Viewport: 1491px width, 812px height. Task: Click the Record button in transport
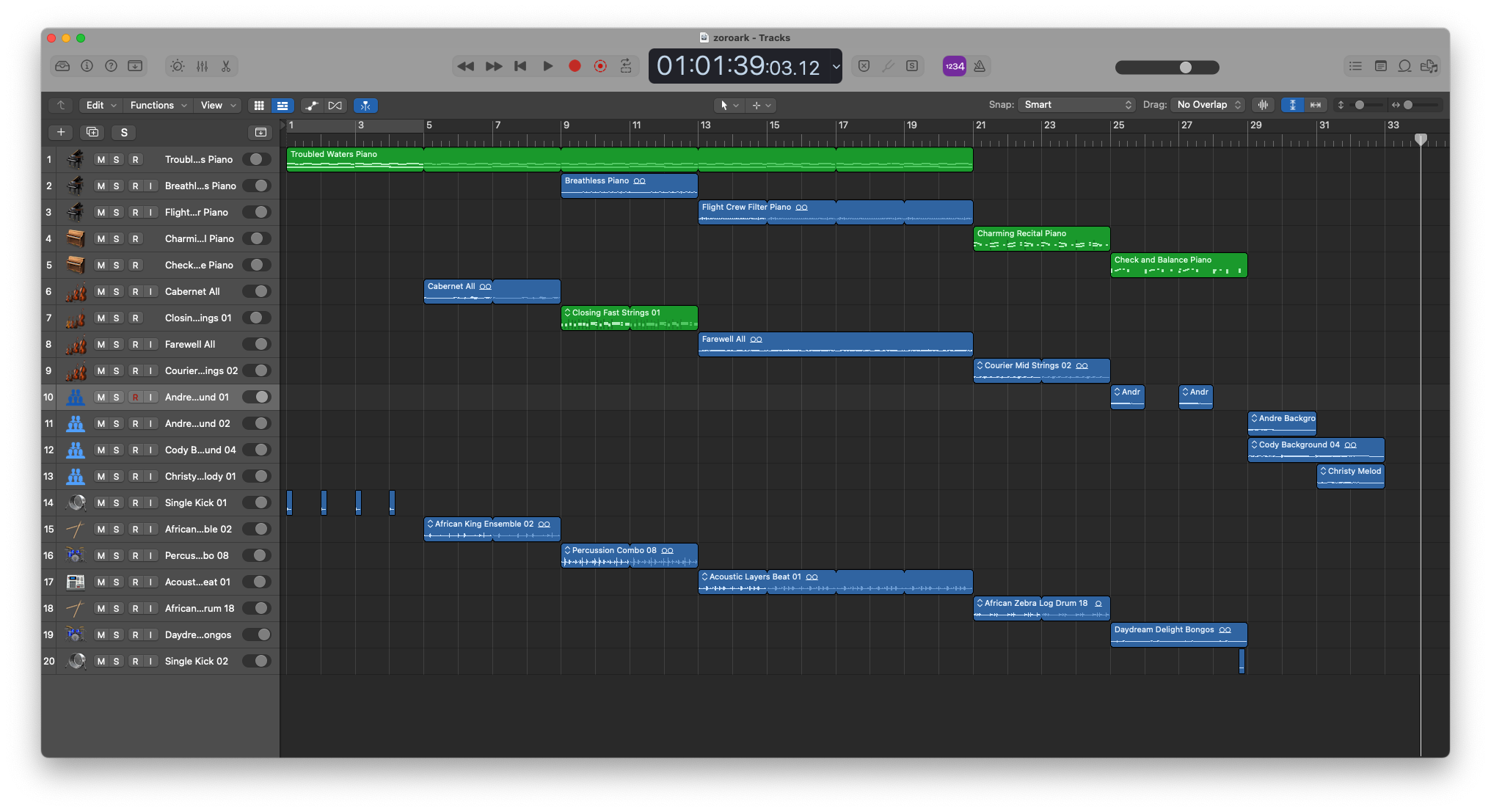click(575, 66)
